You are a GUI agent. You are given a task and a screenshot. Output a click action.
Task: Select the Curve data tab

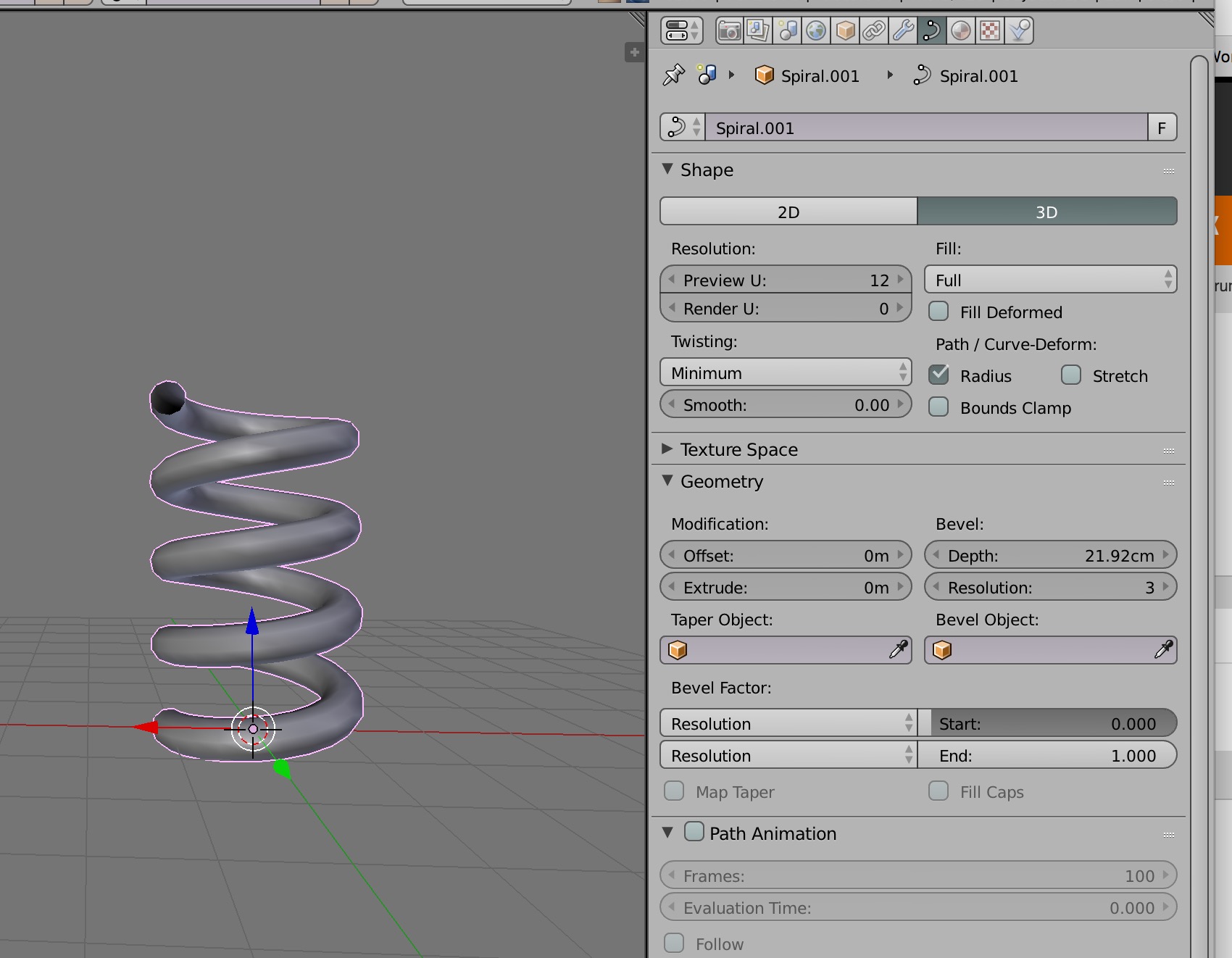932,30
